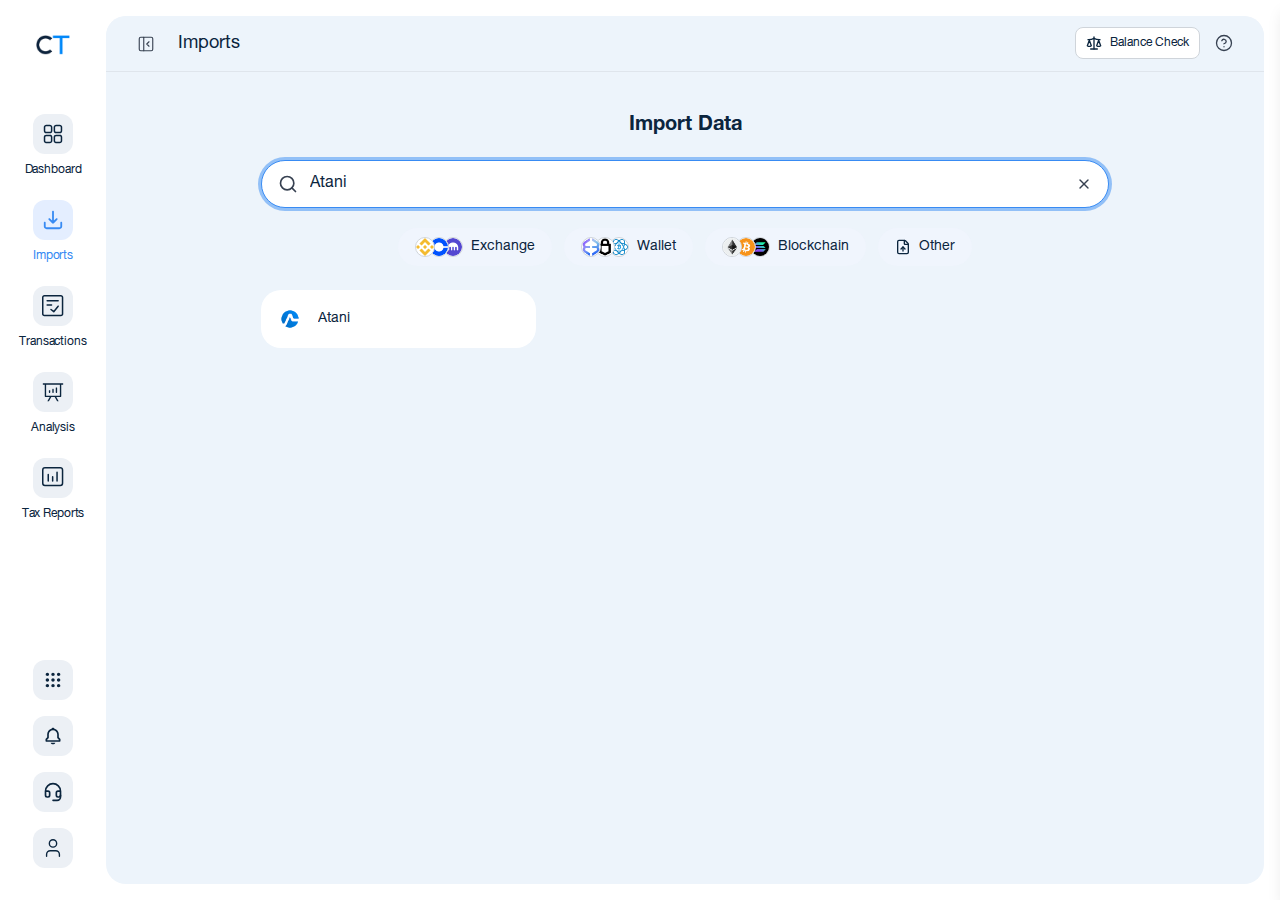Open the Analysis sidebar icon
This screenshot has width=1280, height=900.
pos(53,392)
